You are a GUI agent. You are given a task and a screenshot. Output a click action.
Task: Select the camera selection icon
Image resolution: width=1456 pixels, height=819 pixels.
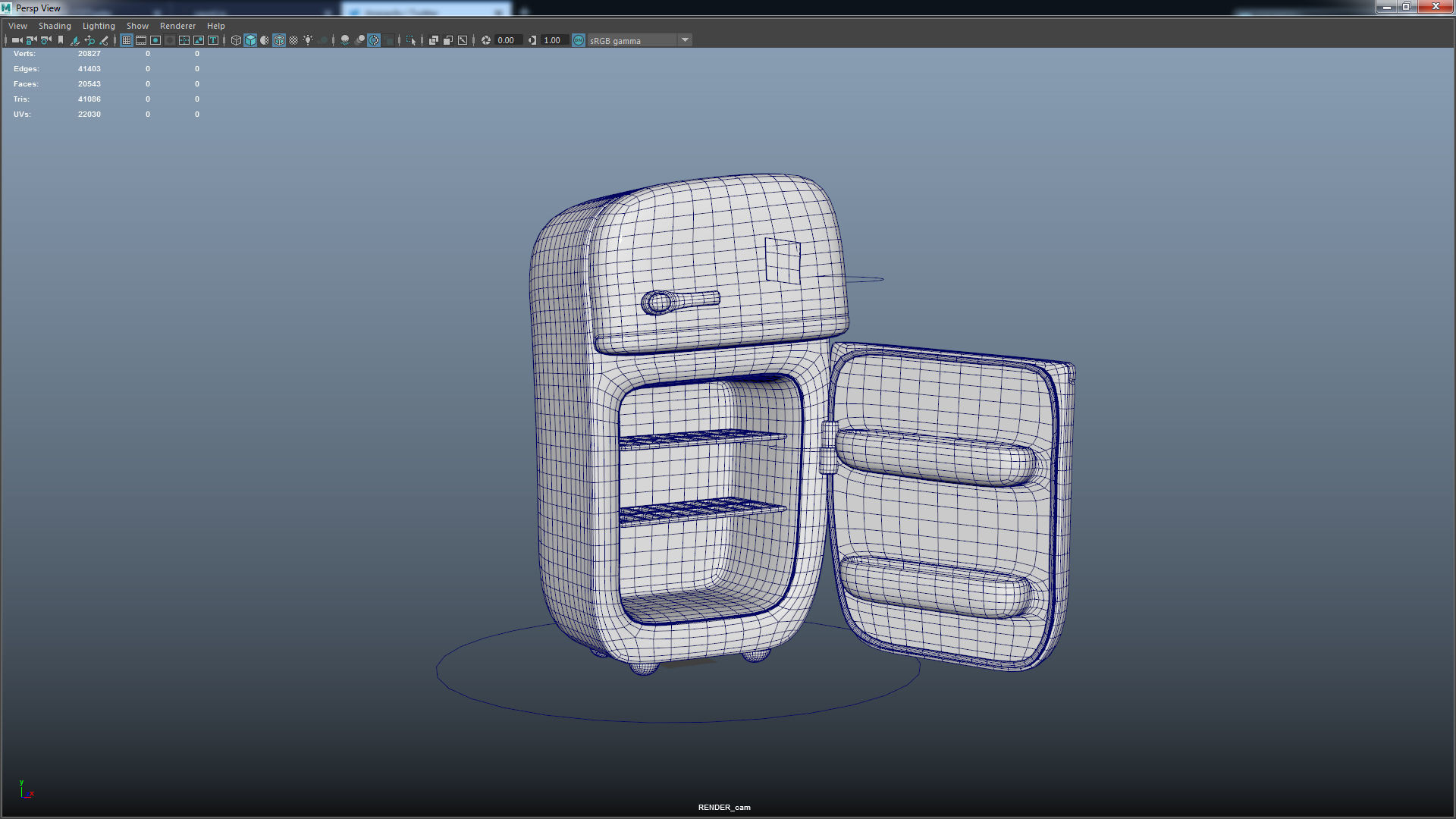17,40
